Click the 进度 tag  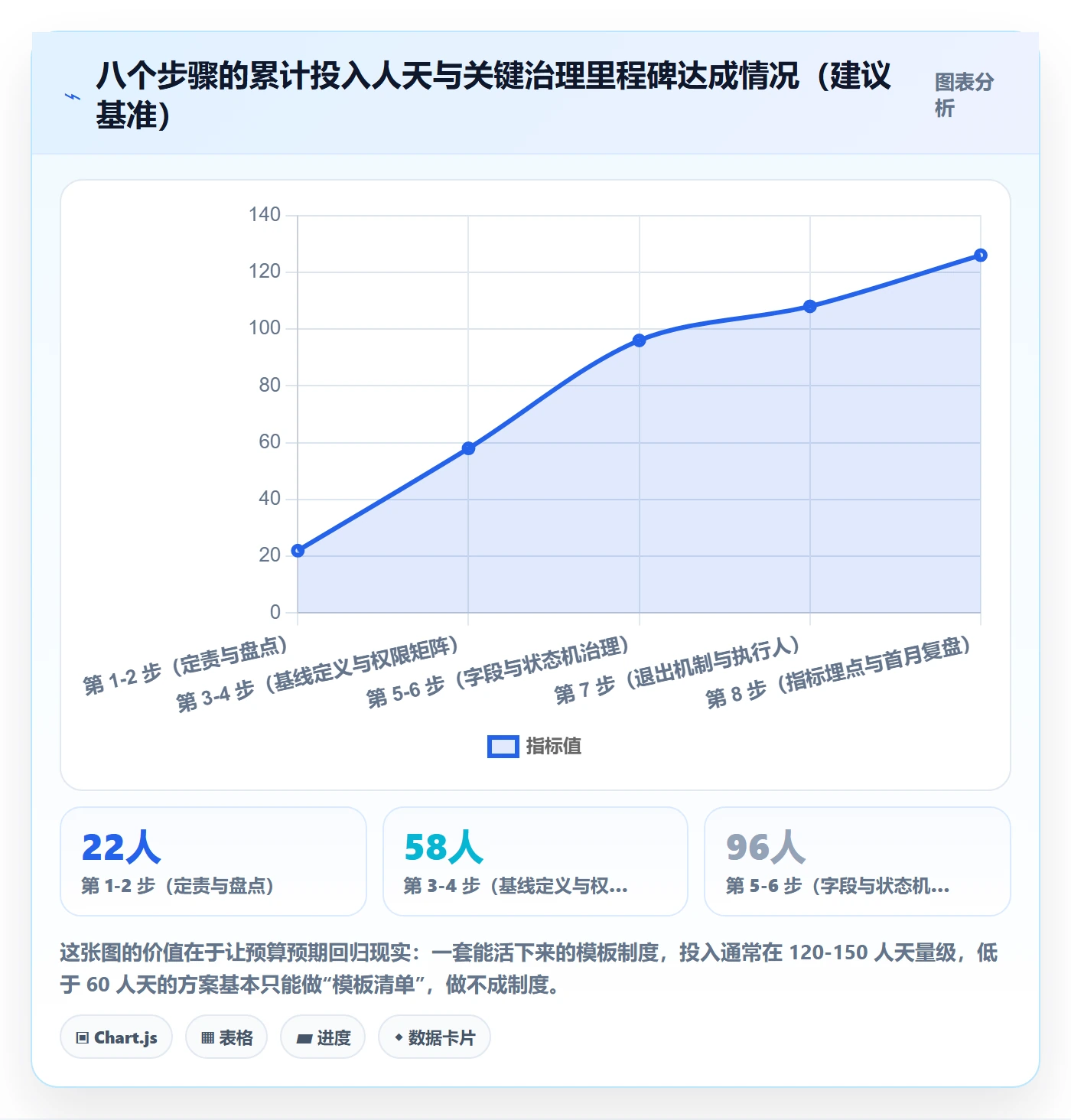pyautogui.click(x=323, y=1037)
